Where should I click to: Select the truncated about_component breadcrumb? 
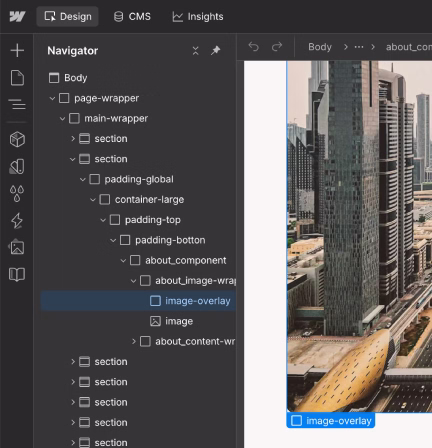(x=409, y=47)
